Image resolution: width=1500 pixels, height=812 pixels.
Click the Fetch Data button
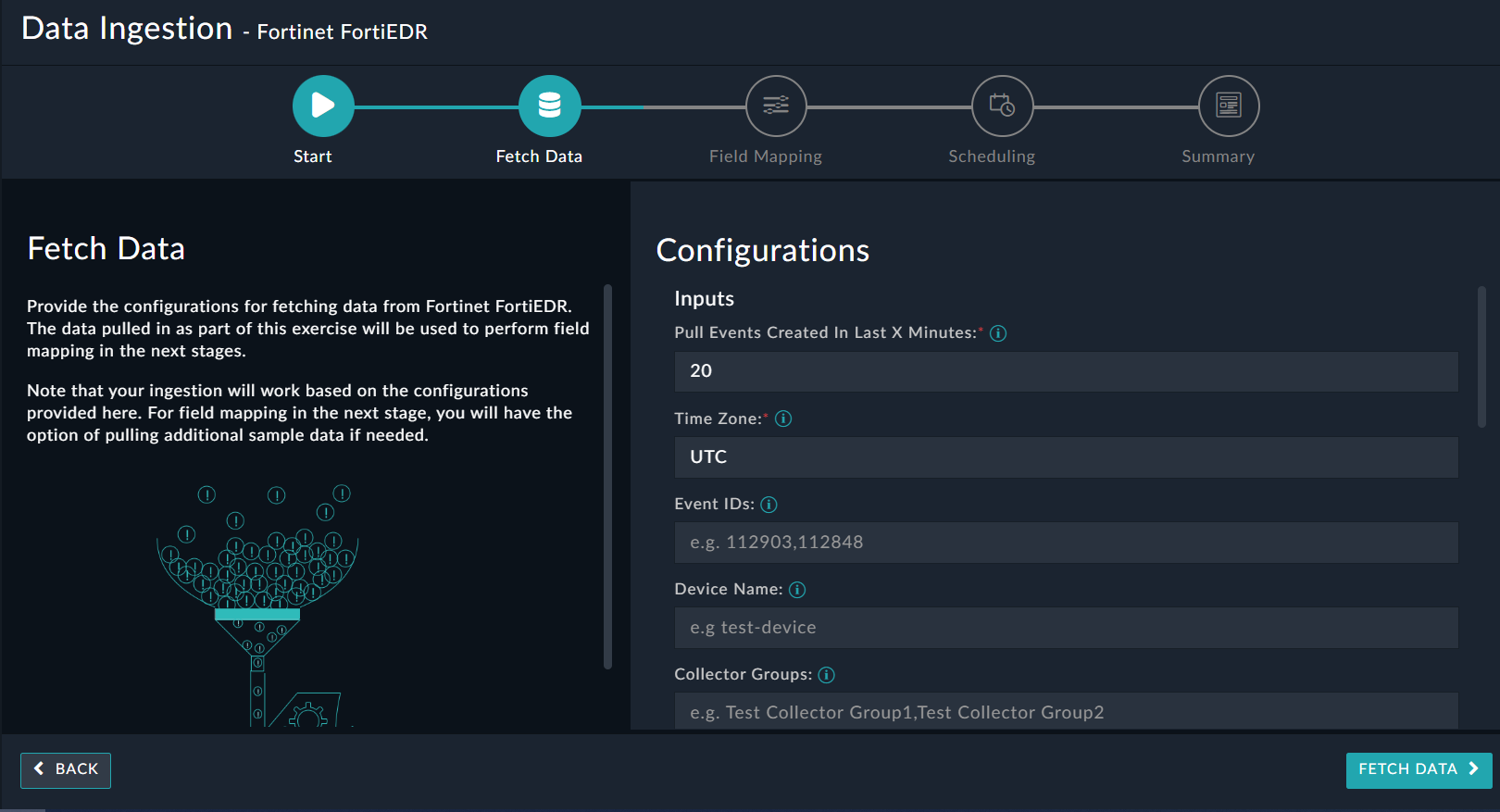[x=1418, y=769]
